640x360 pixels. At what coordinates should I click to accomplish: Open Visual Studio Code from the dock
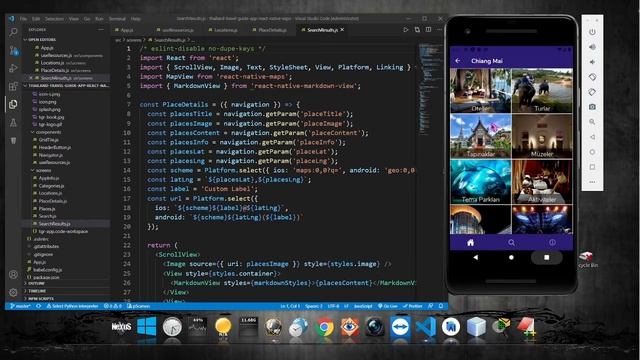coord(425,327)
